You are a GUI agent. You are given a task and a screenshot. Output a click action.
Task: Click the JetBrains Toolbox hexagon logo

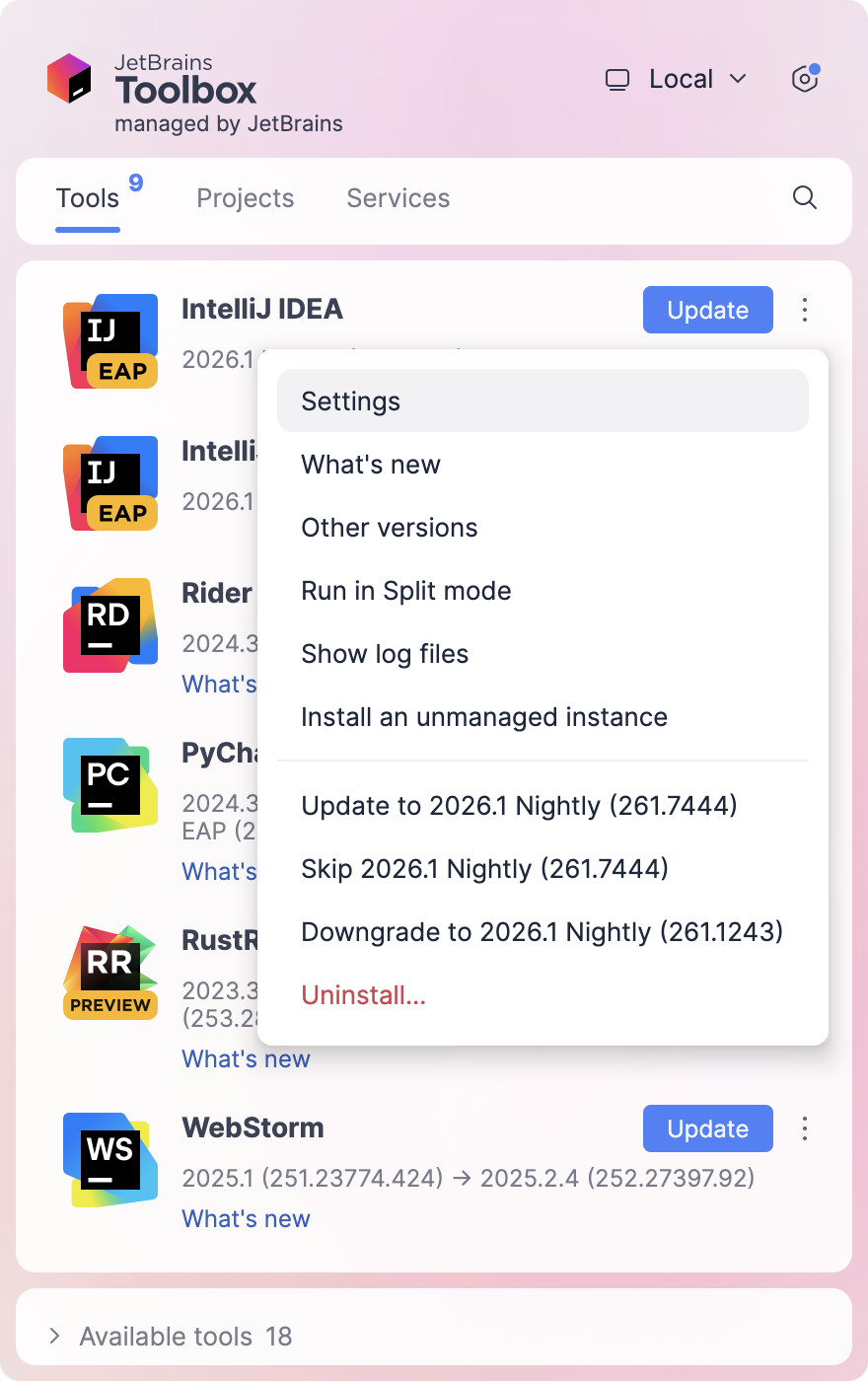pos(67,79)
